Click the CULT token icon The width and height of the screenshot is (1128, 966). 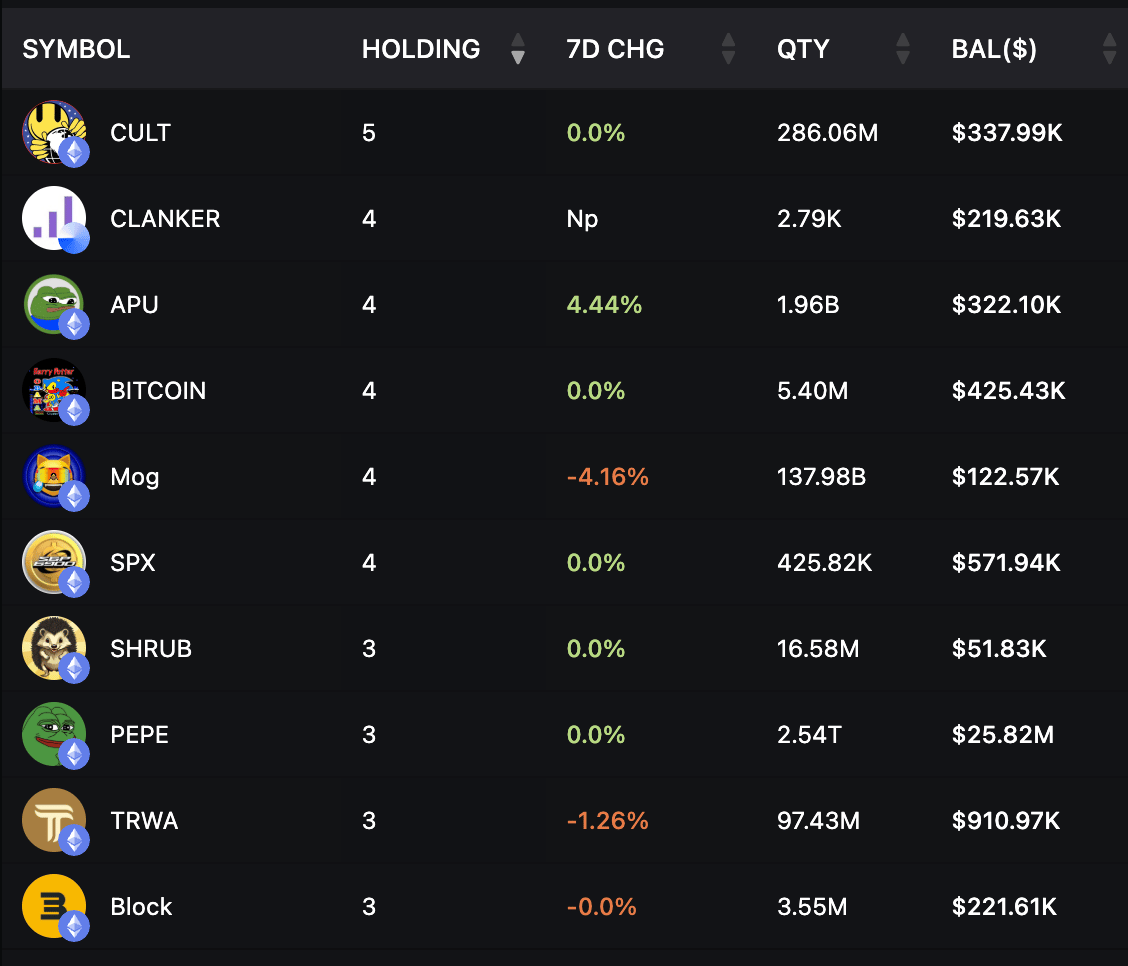pyautogui.click(x=53, y=132)
